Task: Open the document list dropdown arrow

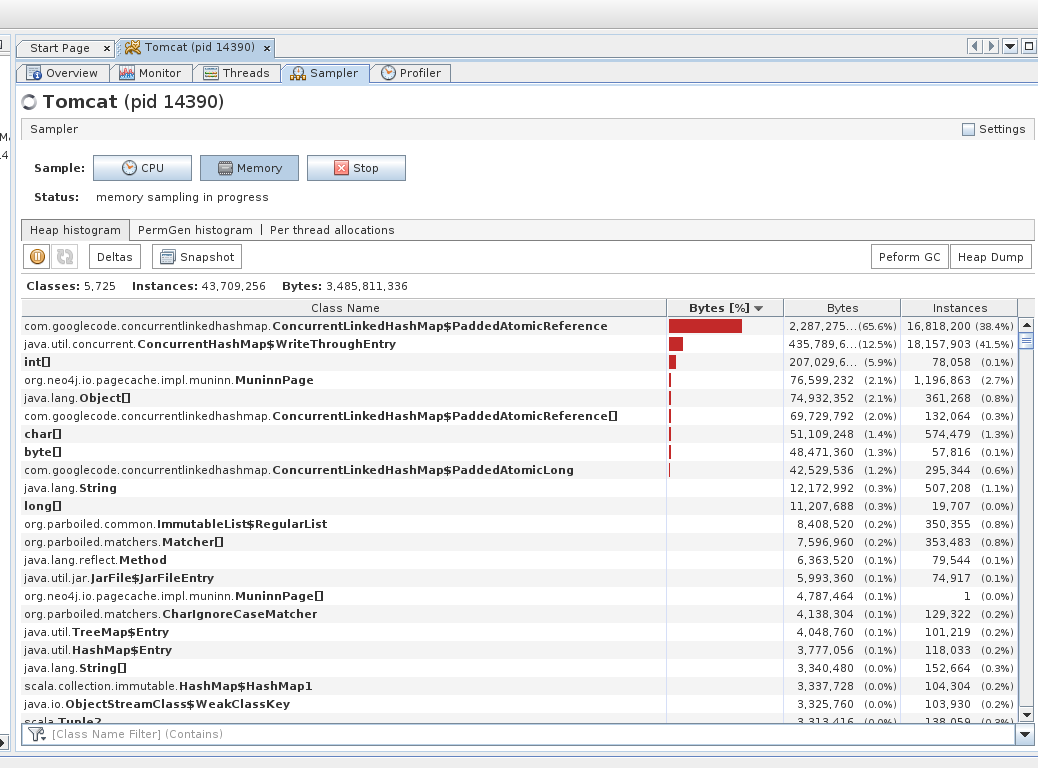Action: coord(1010,46)
